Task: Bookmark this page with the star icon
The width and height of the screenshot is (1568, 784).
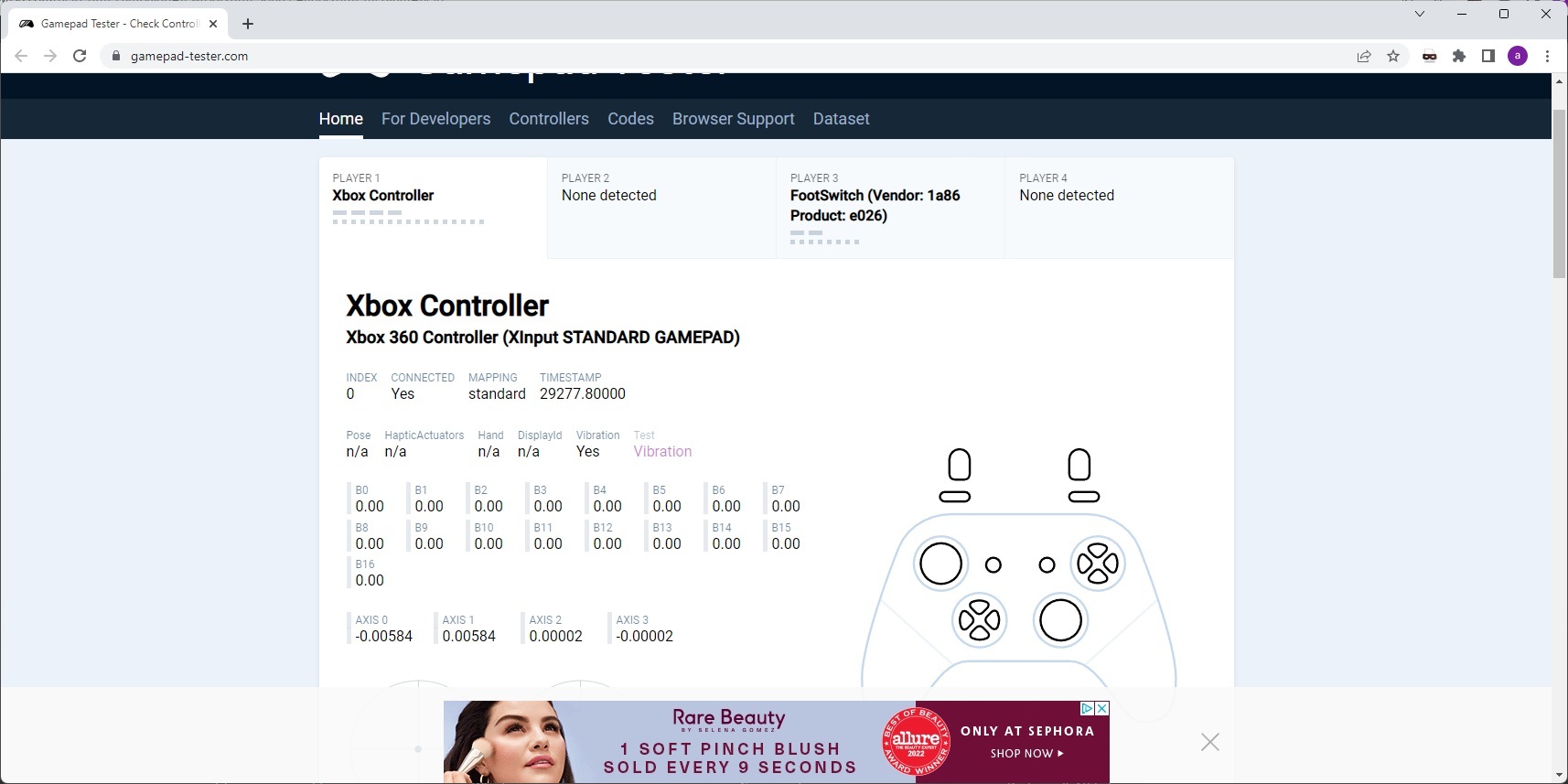Action: (x=1393, y=56)
